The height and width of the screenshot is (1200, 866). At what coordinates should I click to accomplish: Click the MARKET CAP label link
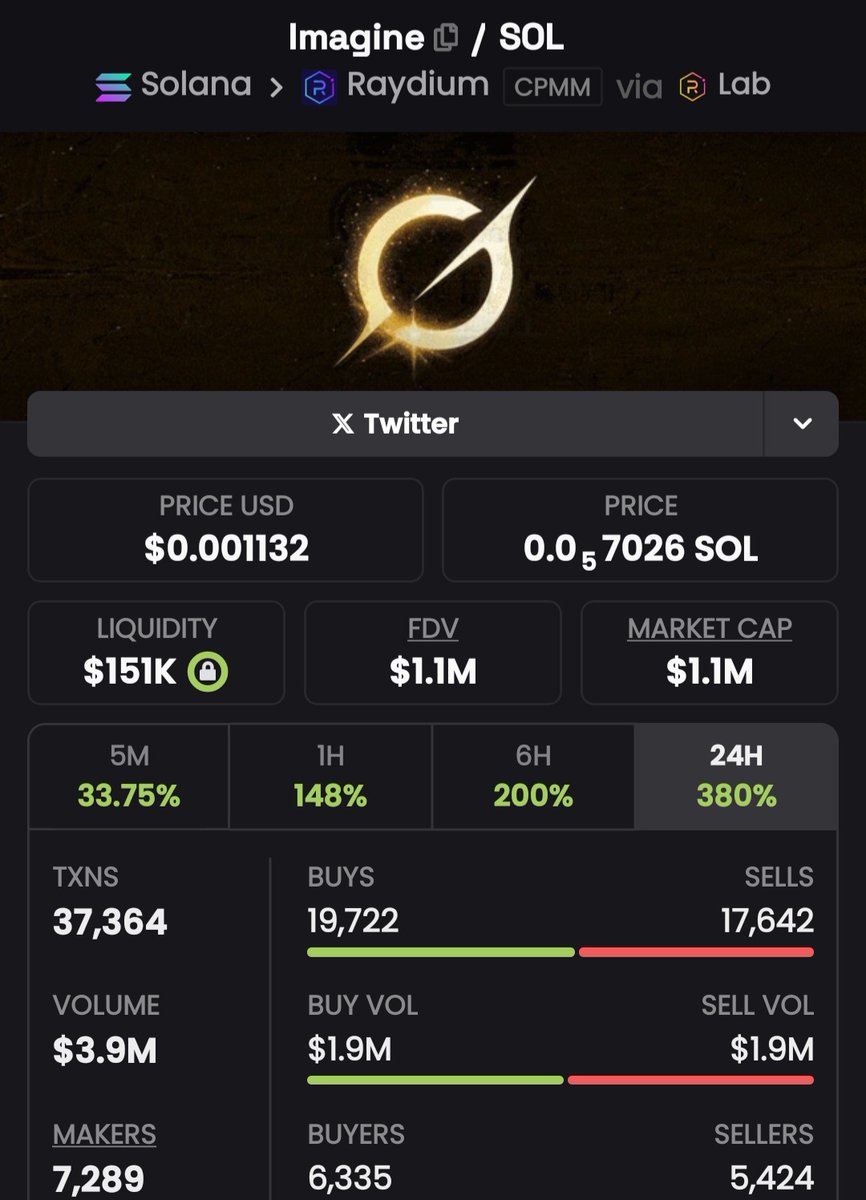coord(709,628)
